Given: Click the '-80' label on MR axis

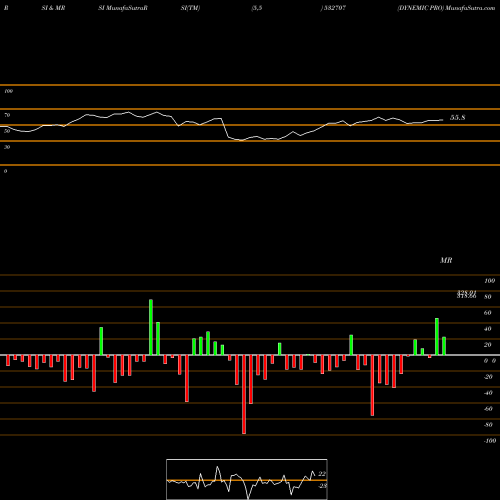Looking at the screenshot, I should 488,425.
